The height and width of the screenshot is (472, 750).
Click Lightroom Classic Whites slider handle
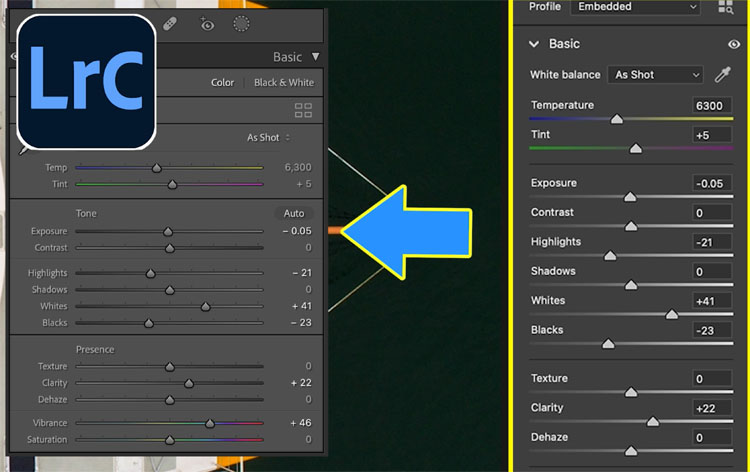pyautogui.click(x=206, y=307)
